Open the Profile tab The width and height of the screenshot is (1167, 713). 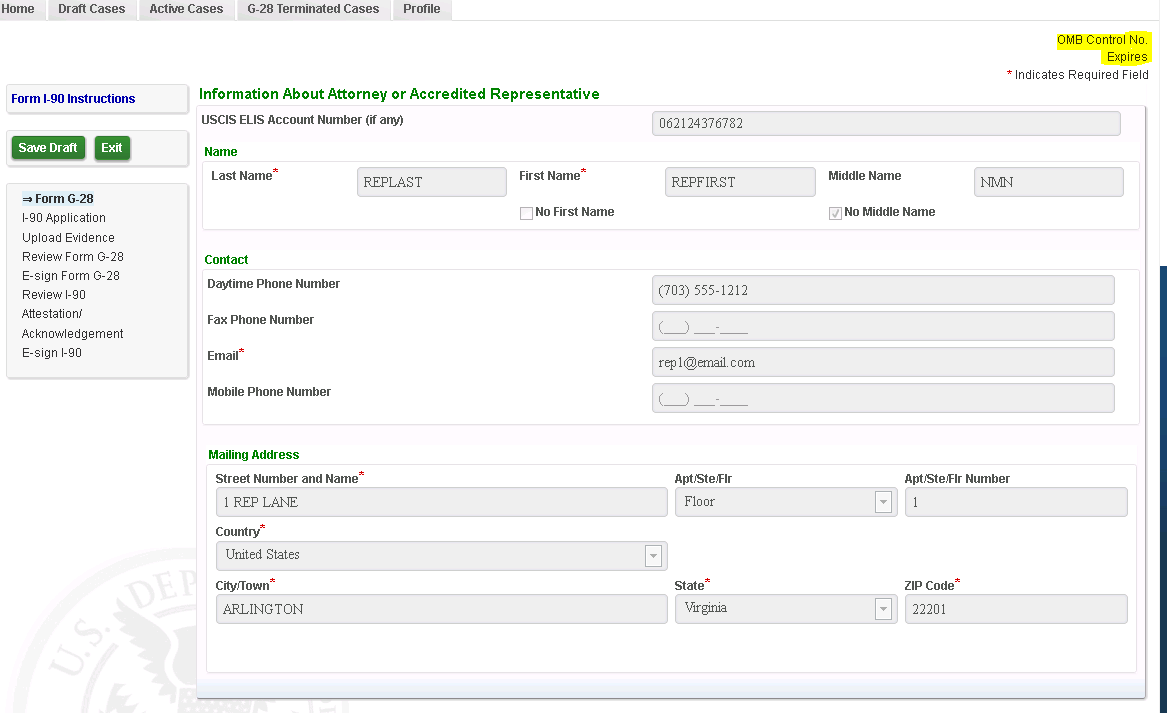(x=422, y=9)
